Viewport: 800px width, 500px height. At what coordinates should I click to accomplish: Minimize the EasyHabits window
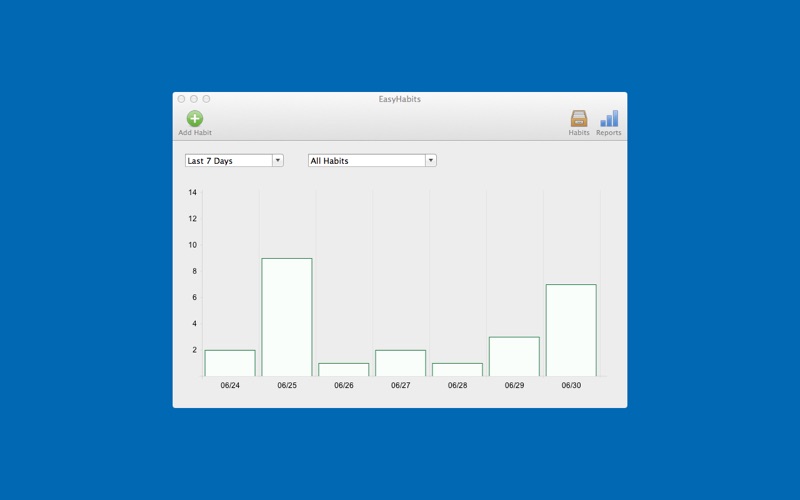pos(194,99)
